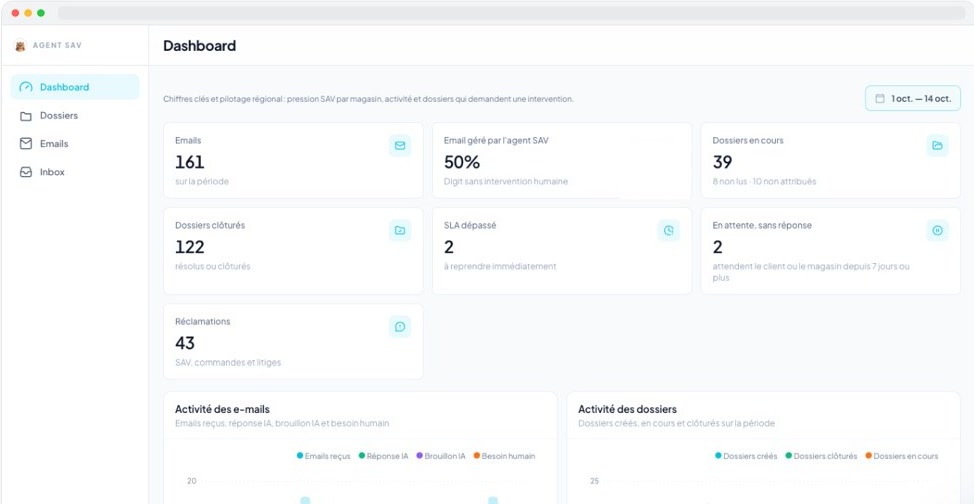Click the Agent SAV logo avatar
Image resolution: width=974 pixels, height=504 pixels.
point(20,45)
